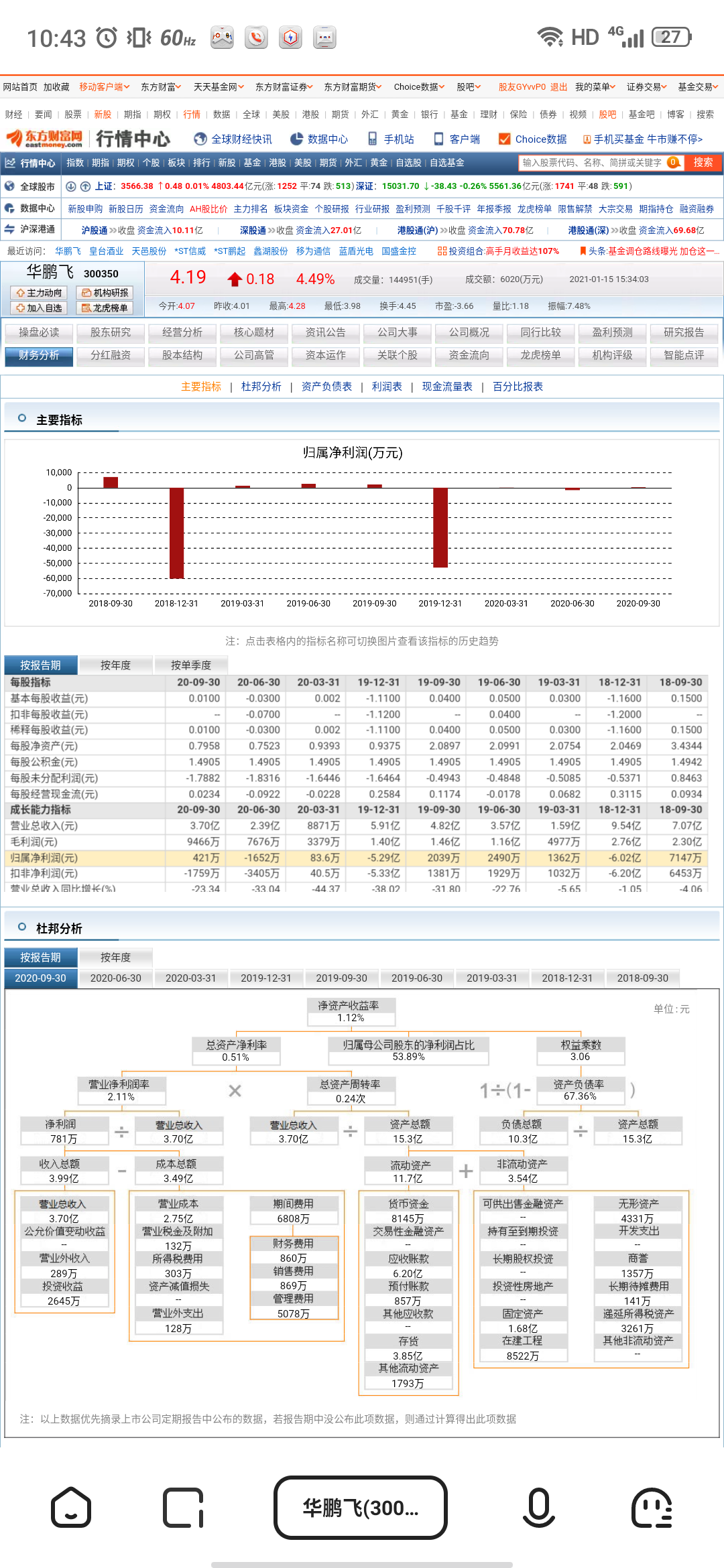Click the 机构研报 button
724x1568 pixels.
105,293
